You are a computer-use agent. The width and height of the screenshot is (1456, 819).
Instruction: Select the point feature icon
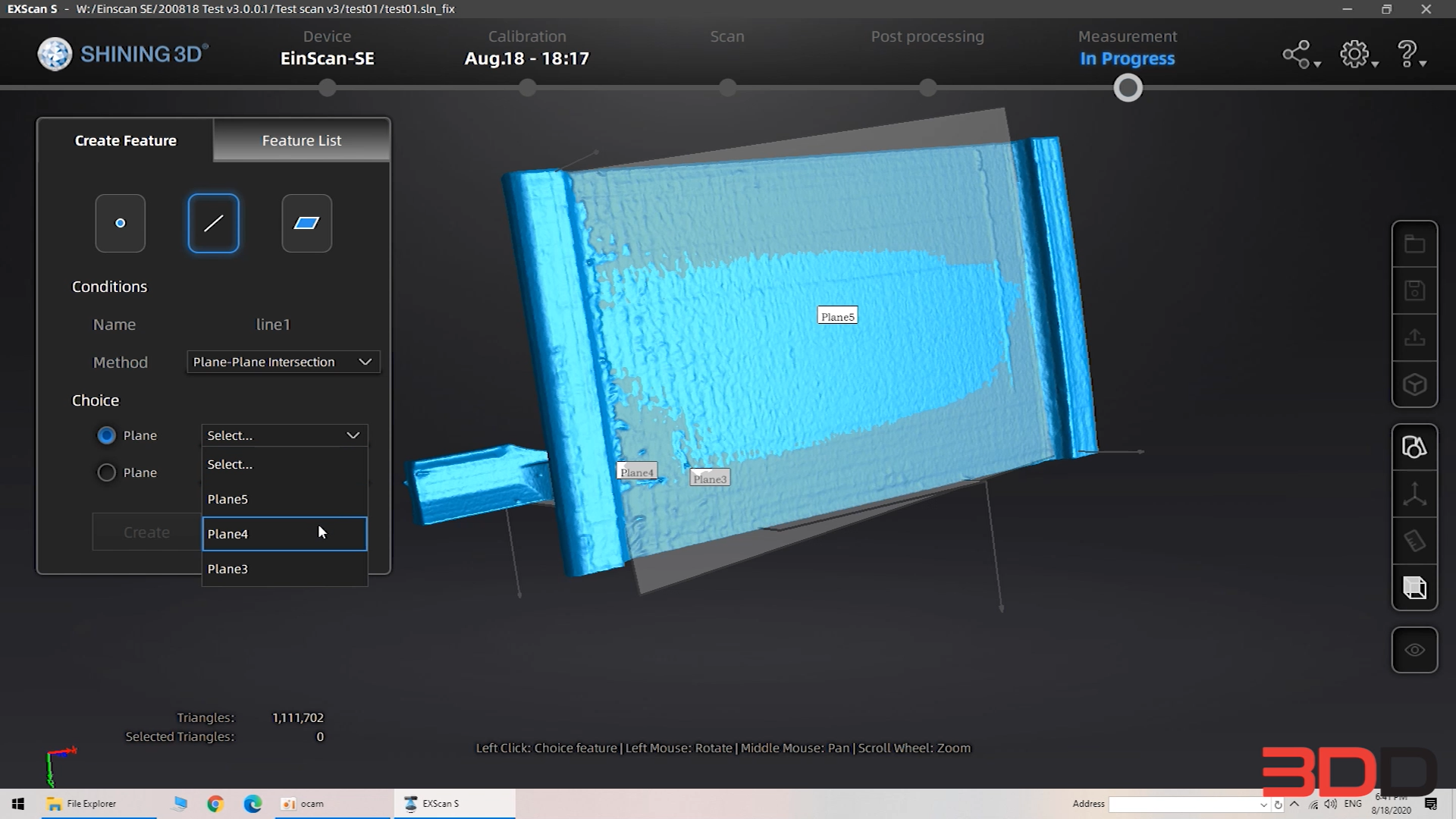pyautogui.click(x=120, y=223)
